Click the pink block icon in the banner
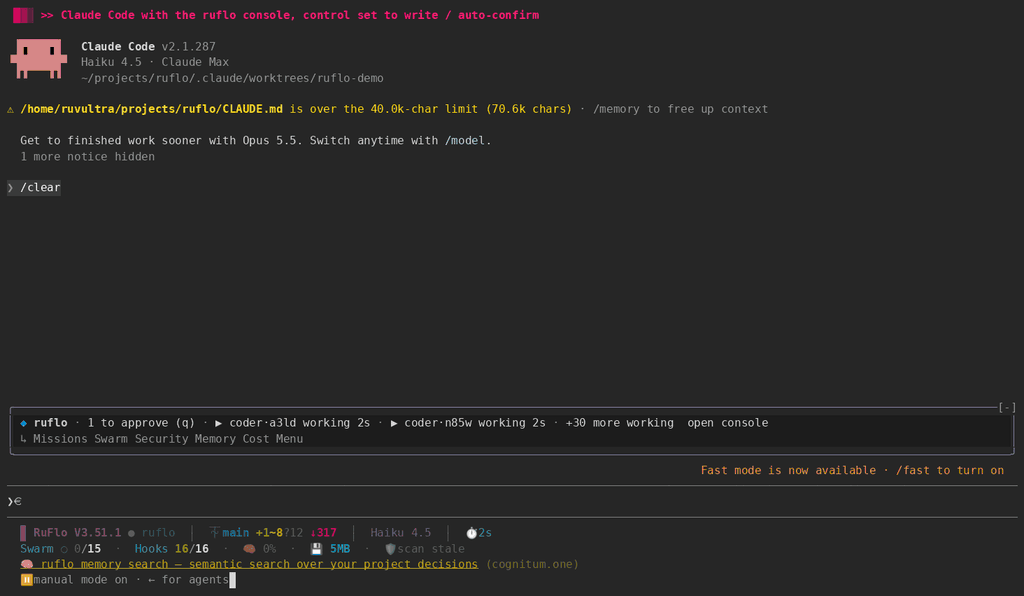This screenshot has height=596, width=1024. [23, 15]
